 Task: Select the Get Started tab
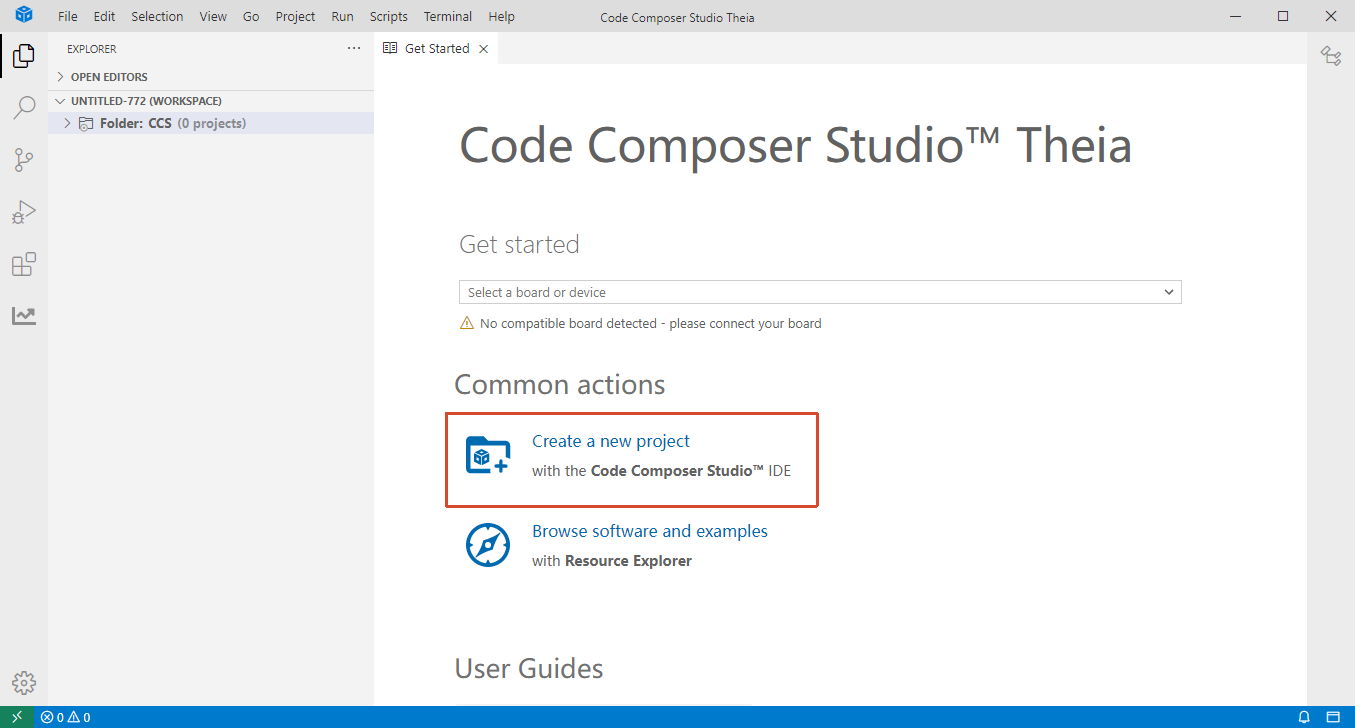436,49
